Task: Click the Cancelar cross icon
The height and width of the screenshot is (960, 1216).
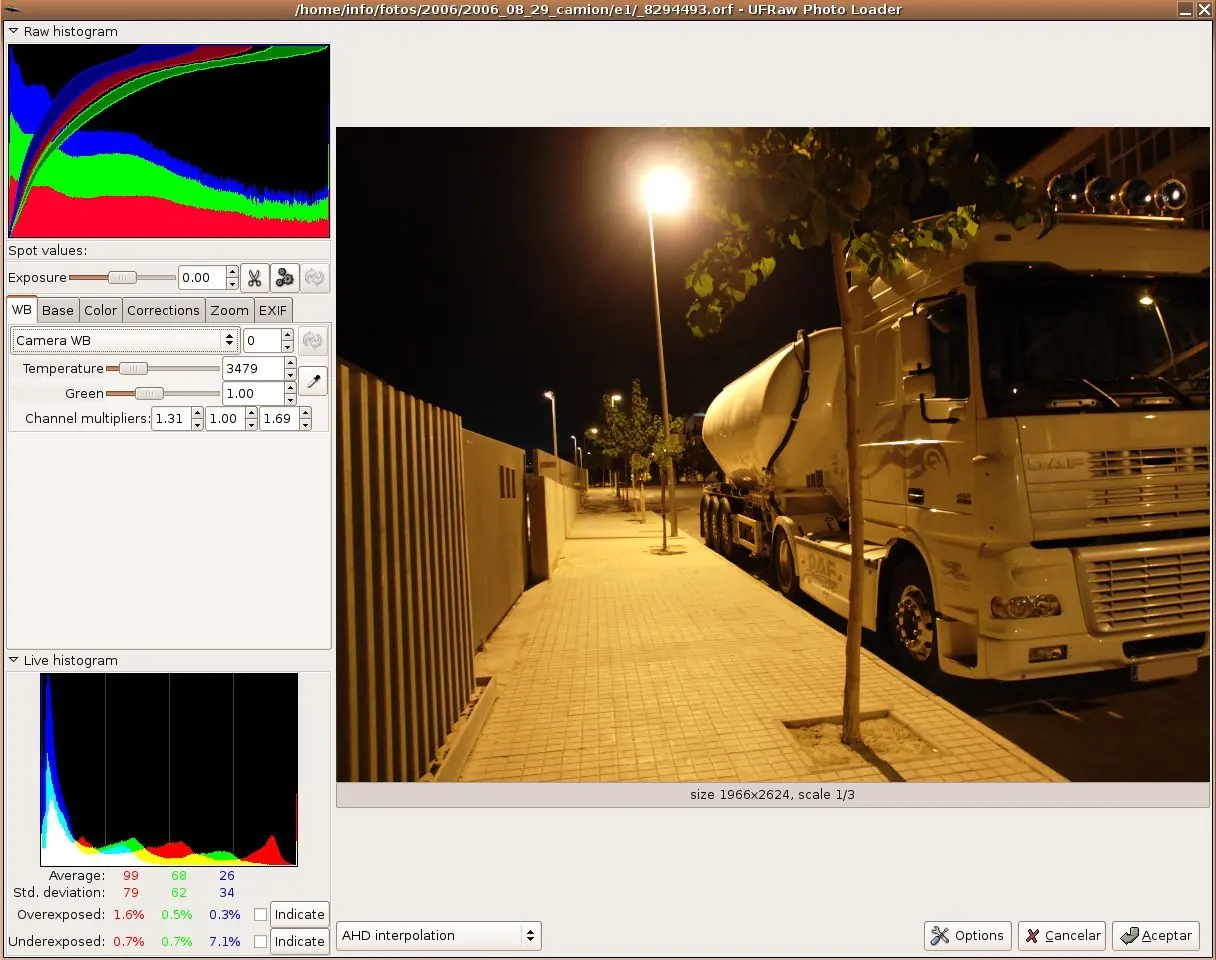Action: tap(1033, 936)
